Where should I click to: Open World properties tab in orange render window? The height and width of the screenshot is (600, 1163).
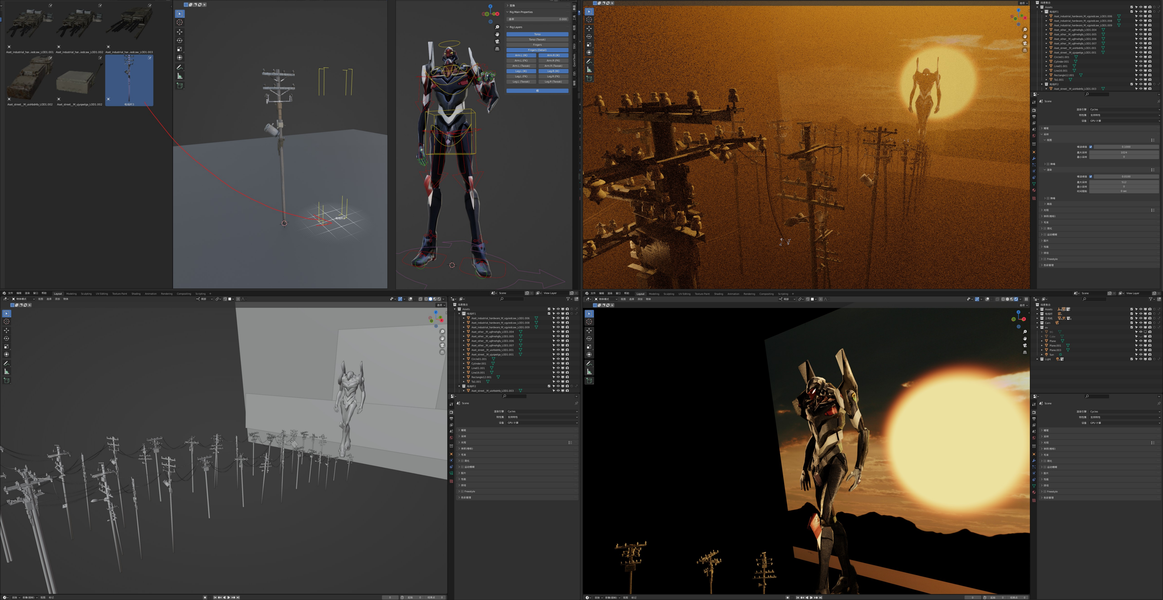(1034, 136)
